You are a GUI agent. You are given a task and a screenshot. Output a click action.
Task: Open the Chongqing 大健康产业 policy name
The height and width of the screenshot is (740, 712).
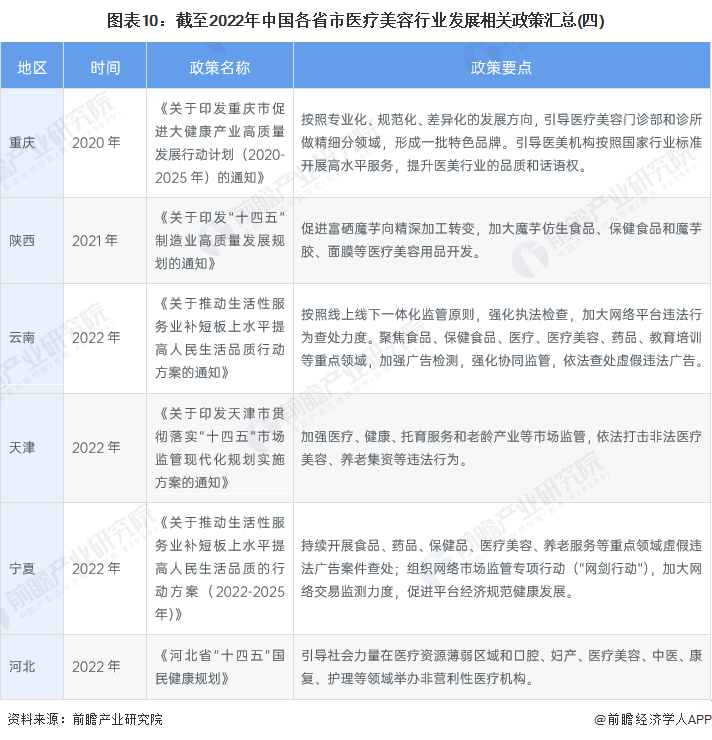220,142
